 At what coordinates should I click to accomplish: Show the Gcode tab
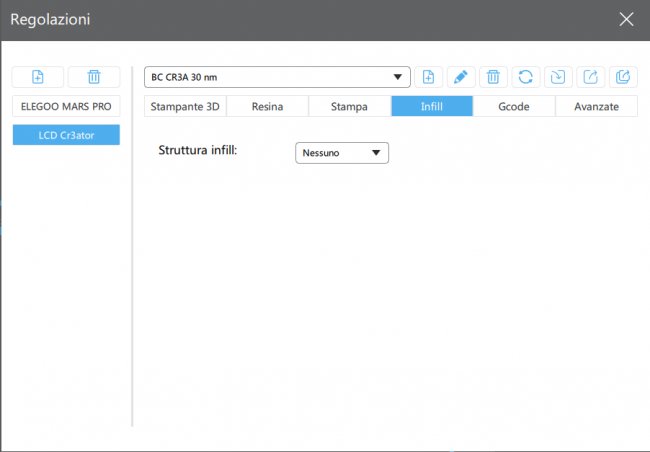click(513, 106)
